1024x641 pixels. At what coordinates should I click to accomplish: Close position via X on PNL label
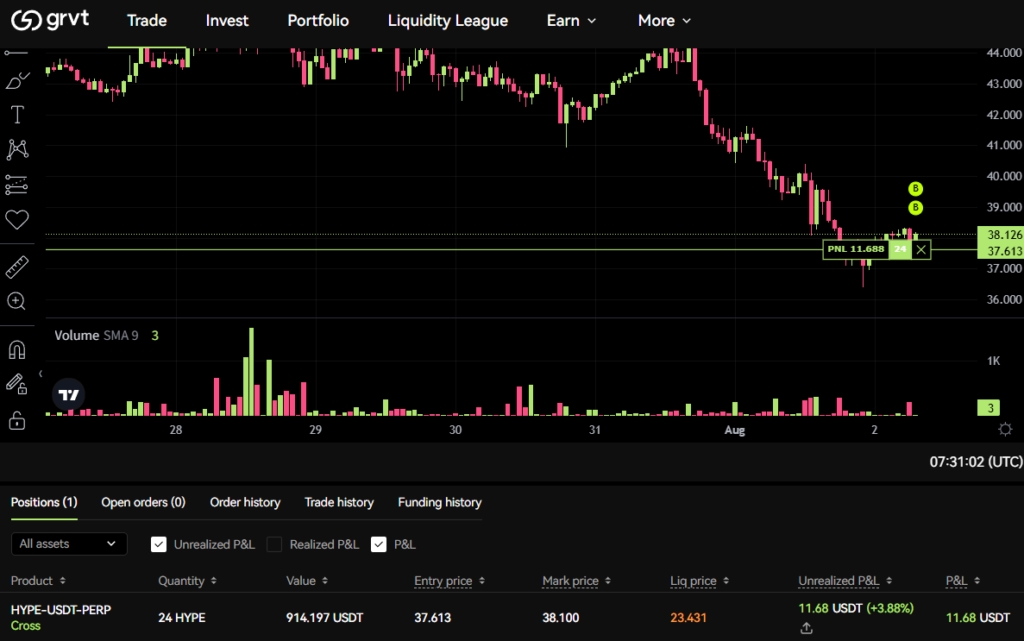point(921,249)
